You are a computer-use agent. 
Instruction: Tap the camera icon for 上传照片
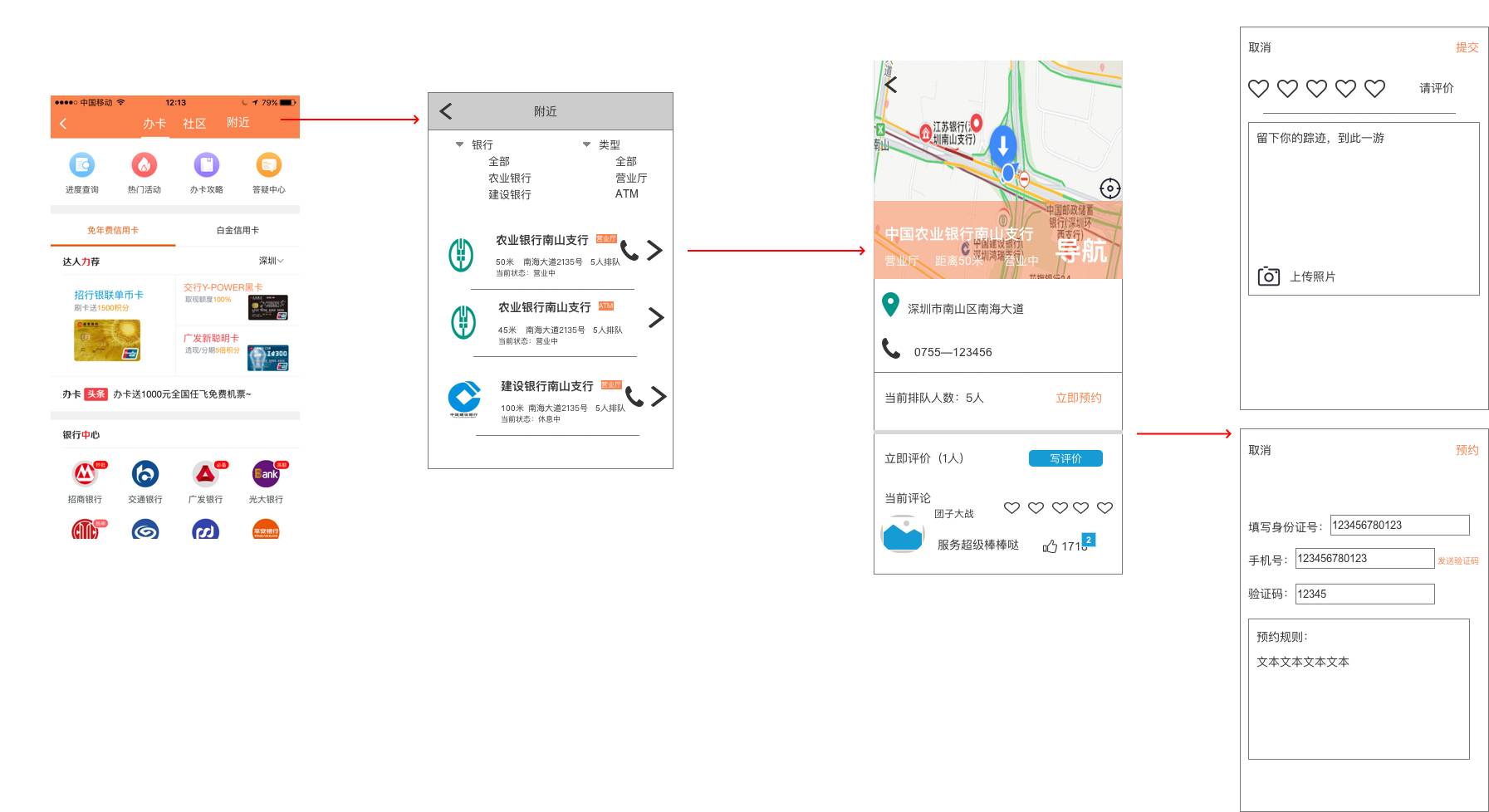click(x=1268, y=276)
